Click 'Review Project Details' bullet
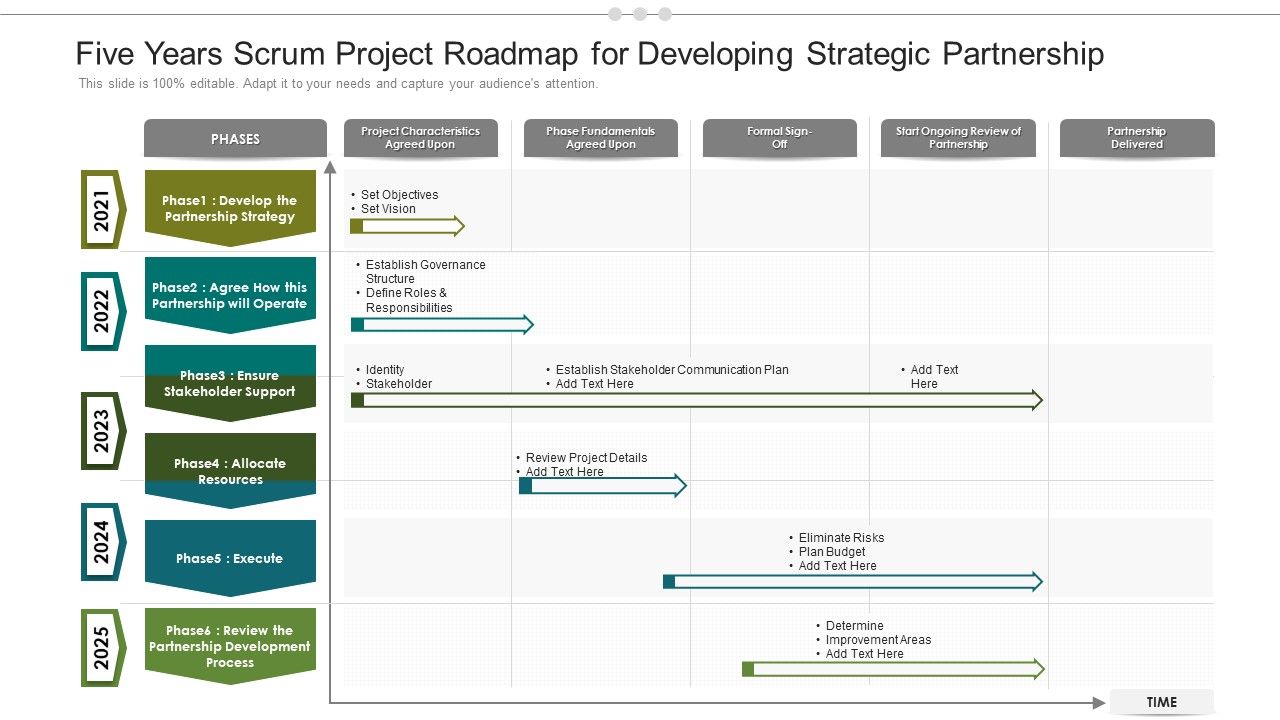The height and width of the screenshot is (720, 1280). (586, 458)
